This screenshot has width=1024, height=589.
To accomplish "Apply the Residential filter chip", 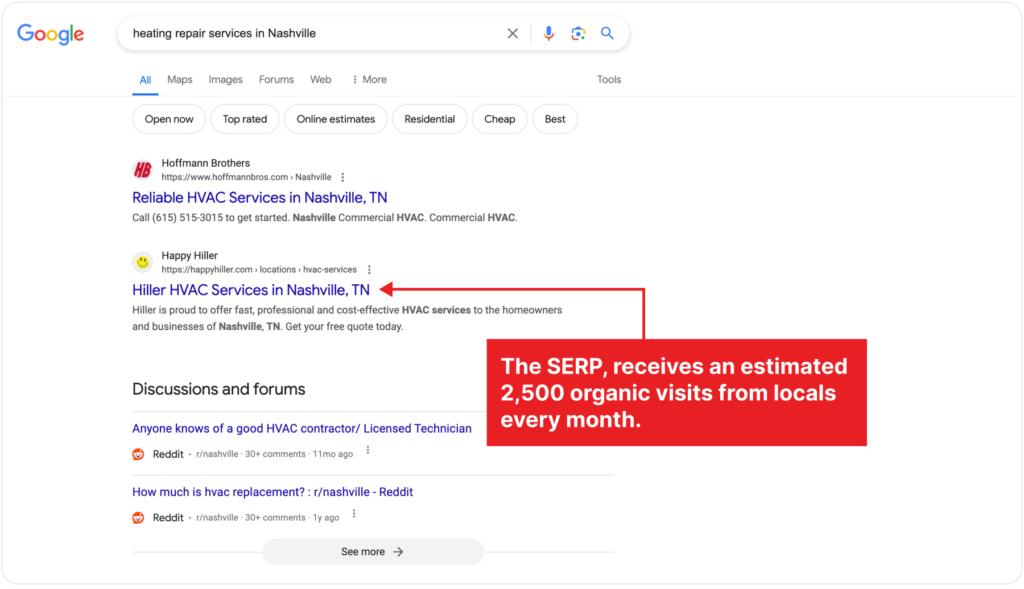I will 429,119.
